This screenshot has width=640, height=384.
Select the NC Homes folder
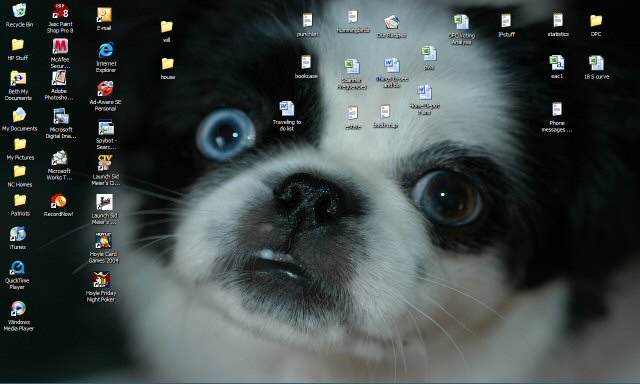(x=20, y=172)
